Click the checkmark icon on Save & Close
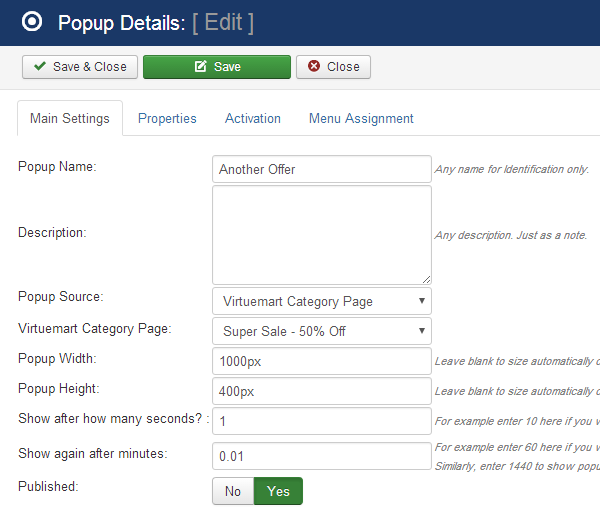The image size is (600, 521). (x=40, y=67)
